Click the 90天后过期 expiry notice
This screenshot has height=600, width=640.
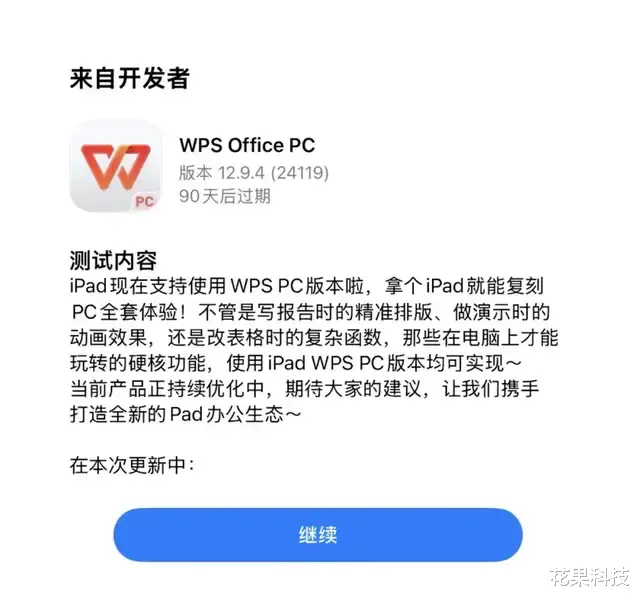[225, 196]
